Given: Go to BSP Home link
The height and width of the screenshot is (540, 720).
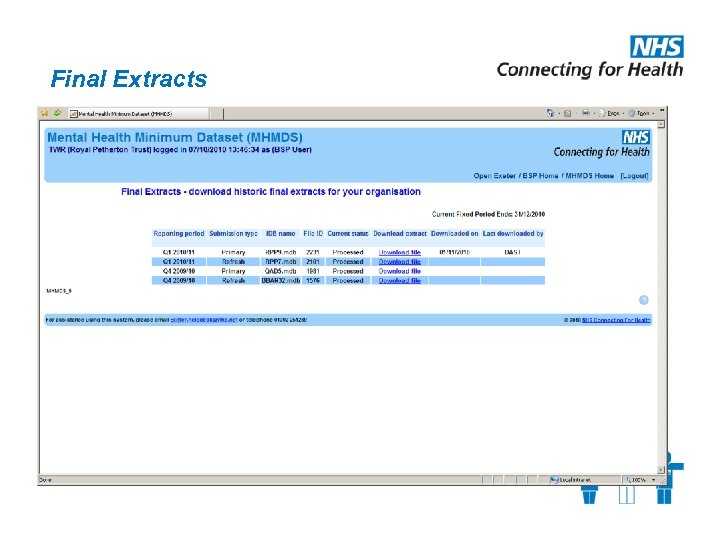Looking at the screenshot, I should pos(540,176).
